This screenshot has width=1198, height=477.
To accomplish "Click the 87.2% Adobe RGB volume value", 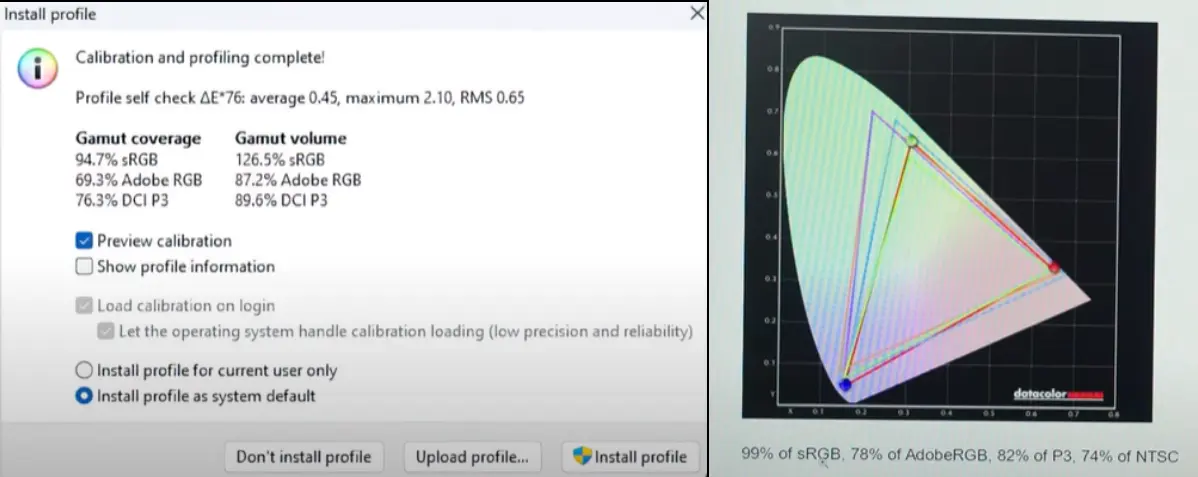I will click(x=298, y=180).
